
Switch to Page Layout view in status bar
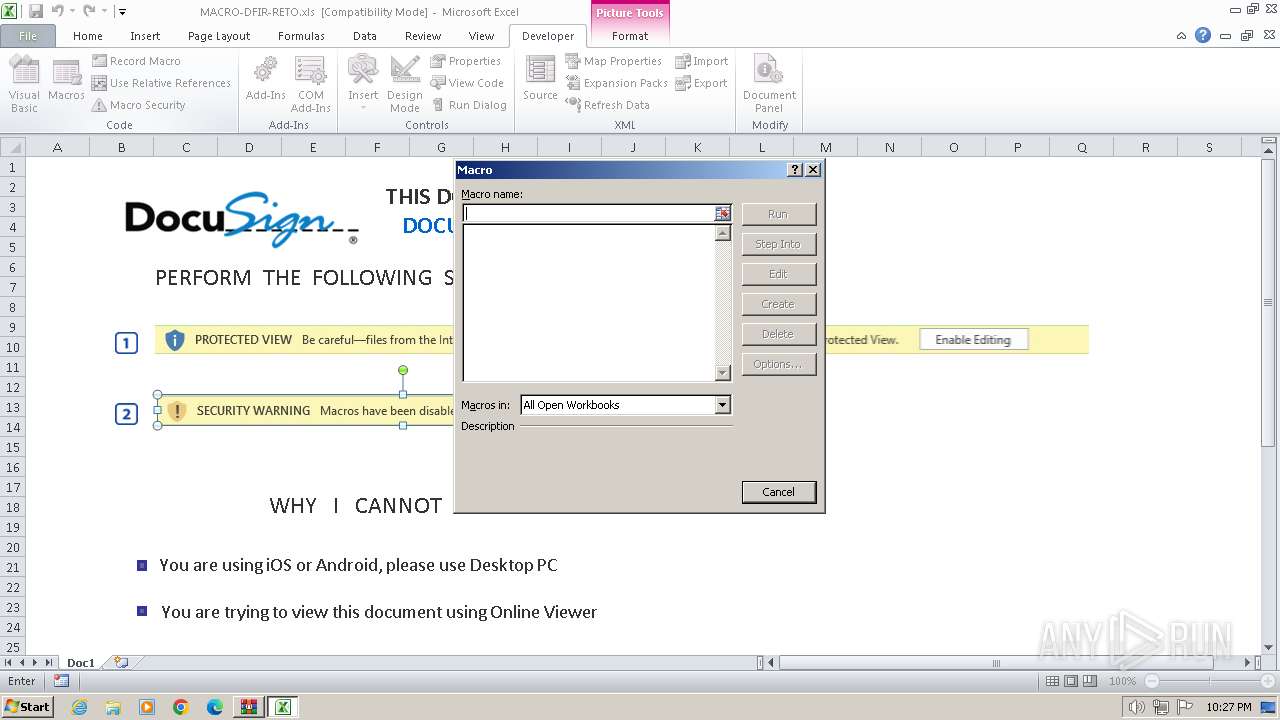1071,681
